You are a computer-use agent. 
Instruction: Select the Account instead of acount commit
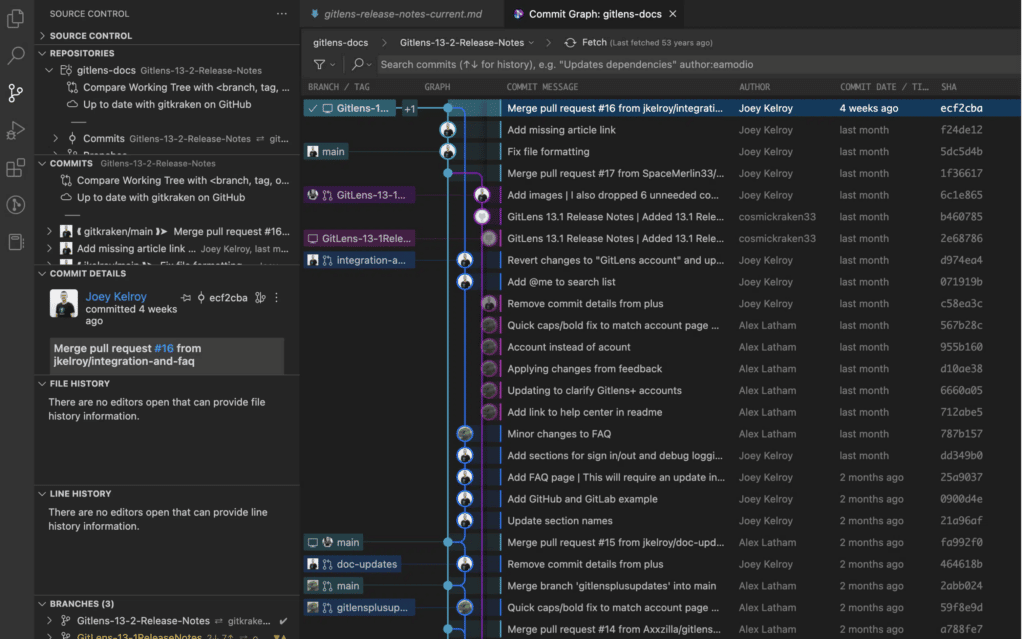pyautogui.click(x=662, y=347)
